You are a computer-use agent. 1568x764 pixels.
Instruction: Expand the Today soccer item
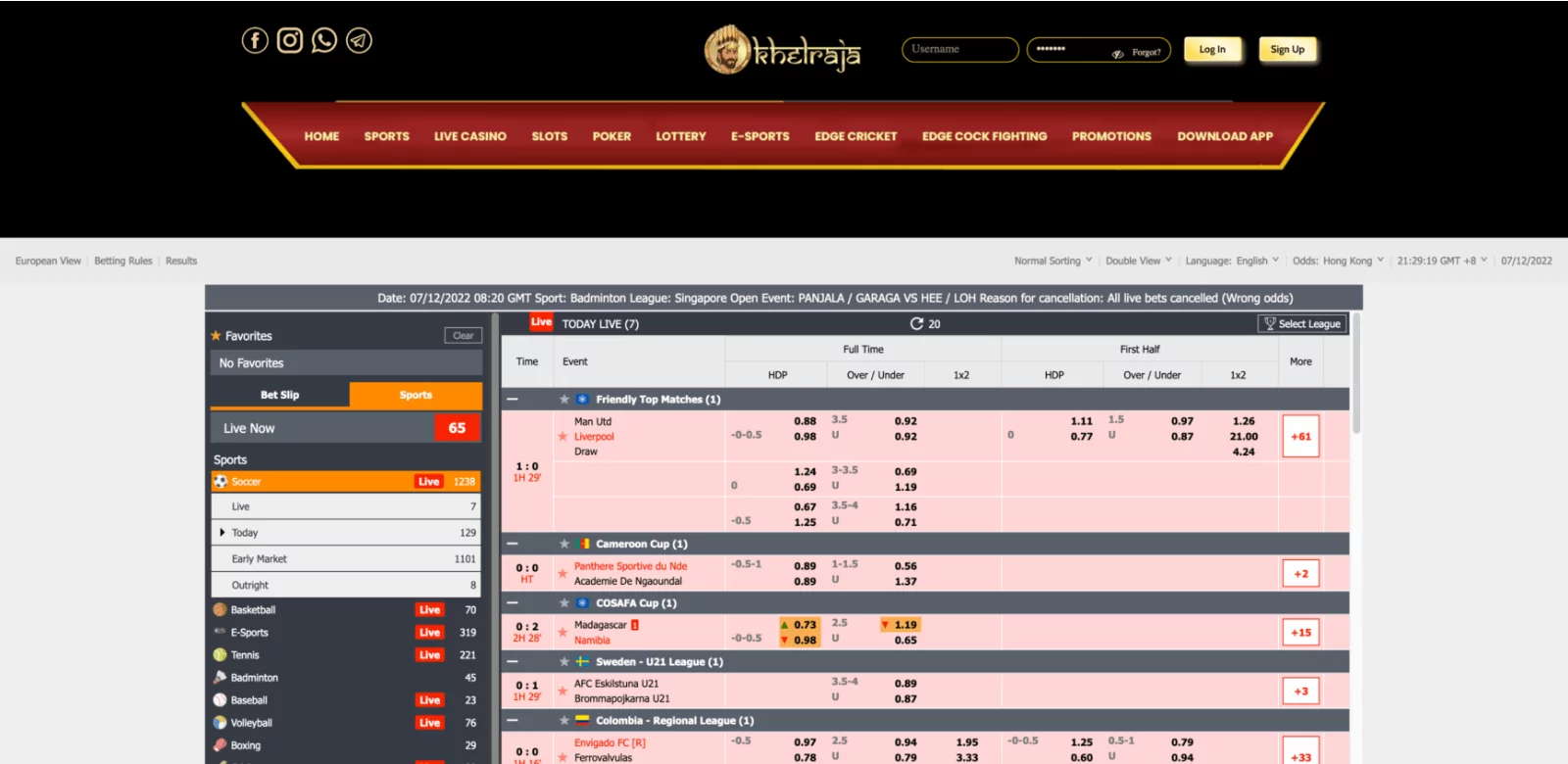tap(346, 533)
